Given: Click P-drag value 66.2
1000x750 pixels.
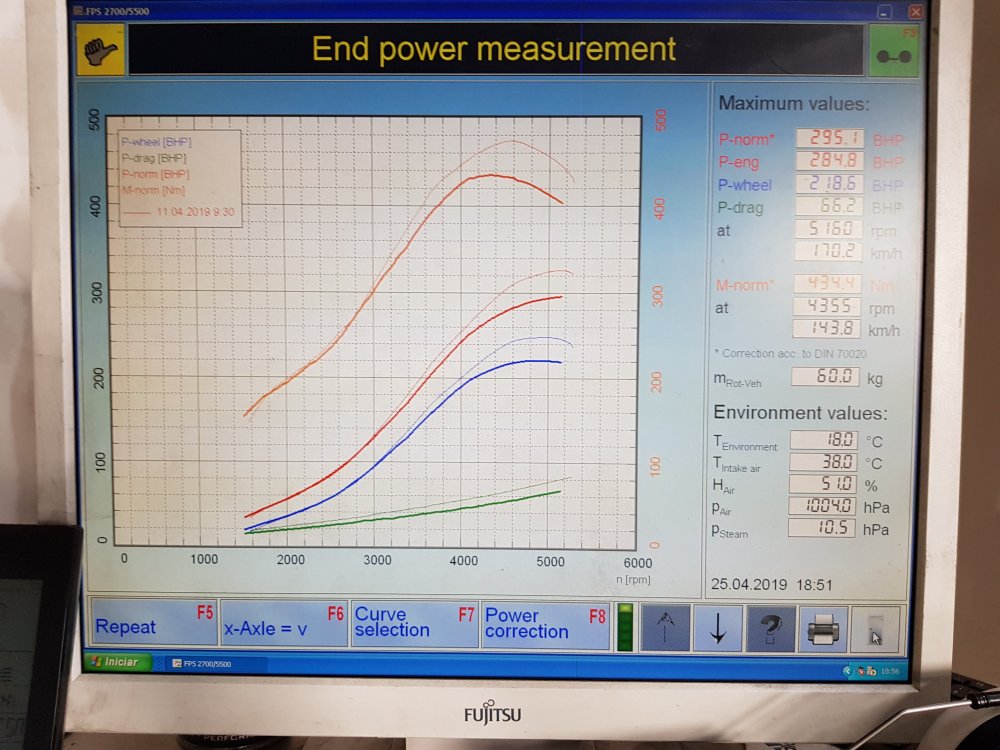Looking at the screenshot, I should 829,206.
